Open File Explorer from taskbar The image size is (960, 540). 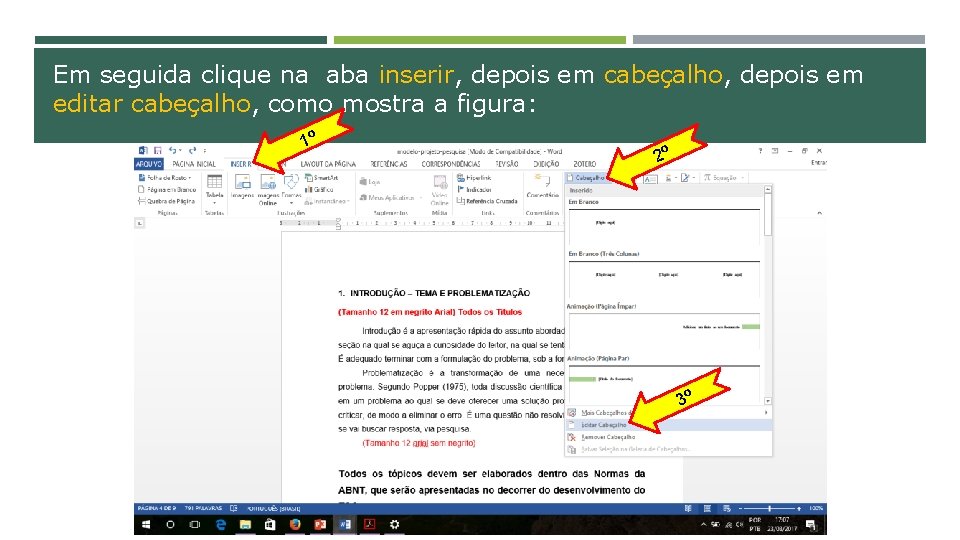(x=246, y=525)
